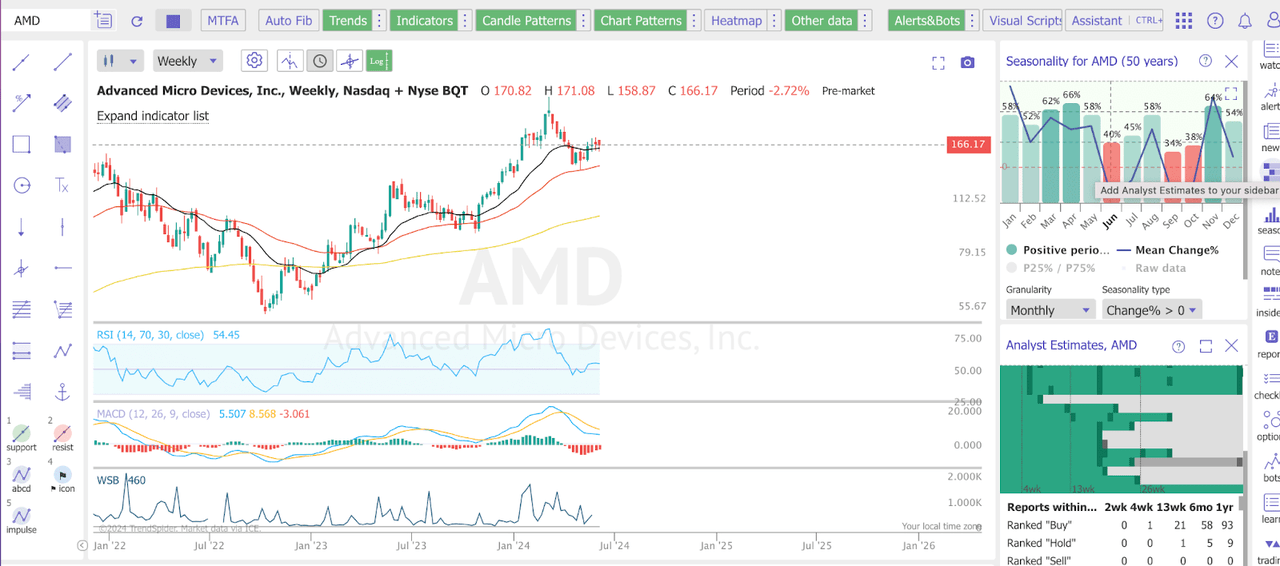Click the AMD symbol input field

click(48, 21)
